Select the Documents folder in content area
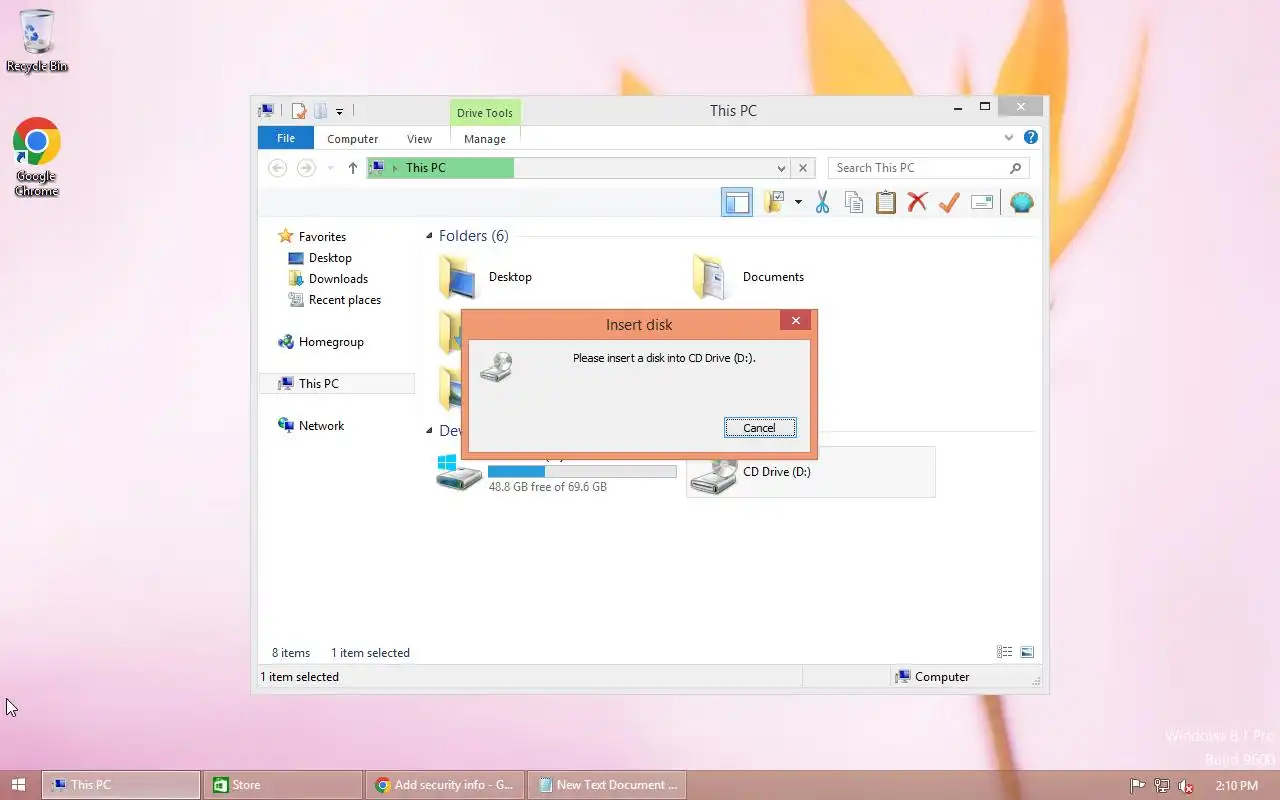 (x=749, y=277)
